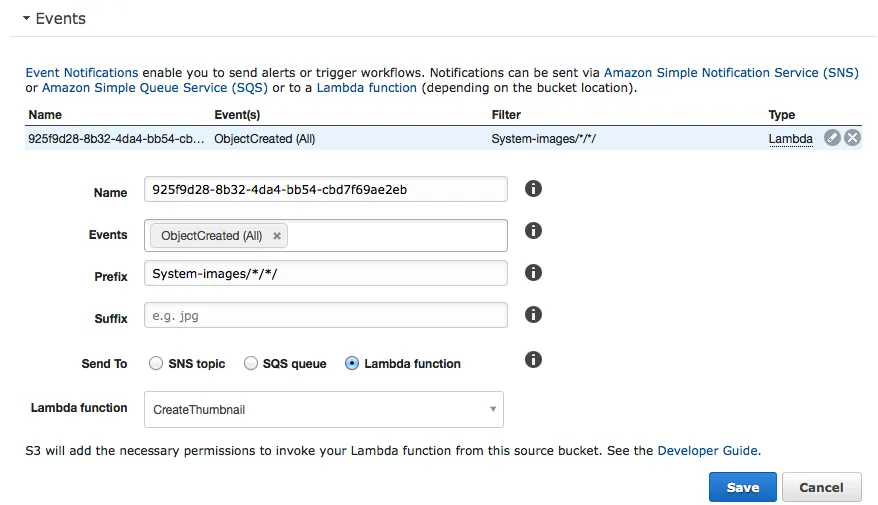878x505 pixels.
Task: Open the Developer Guide link
Action: (708, 451)
